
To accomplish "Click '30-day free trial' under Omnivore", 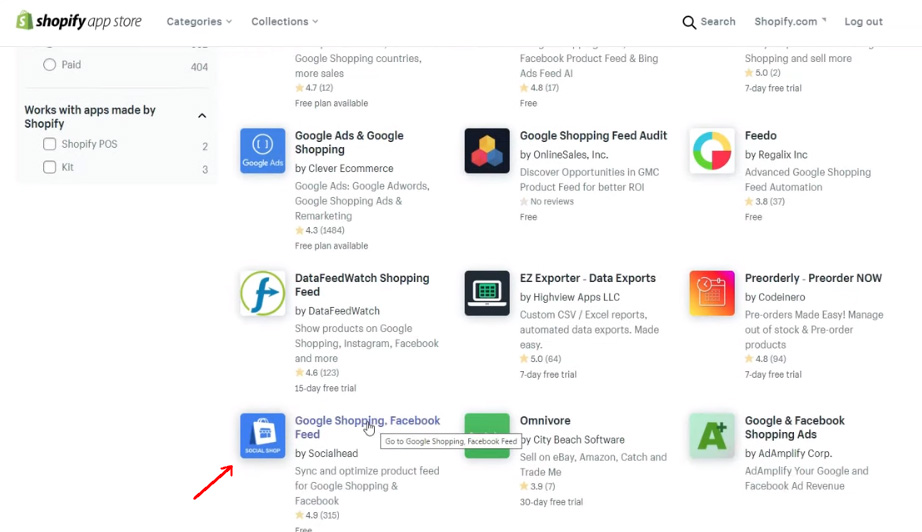I will click(x=551, y=502).
